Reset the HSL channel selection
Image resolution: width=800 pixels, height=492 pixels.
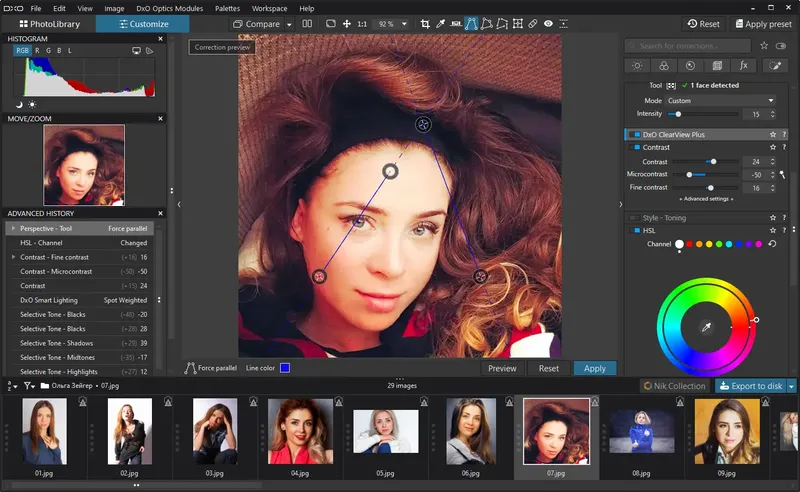point(773,244)
